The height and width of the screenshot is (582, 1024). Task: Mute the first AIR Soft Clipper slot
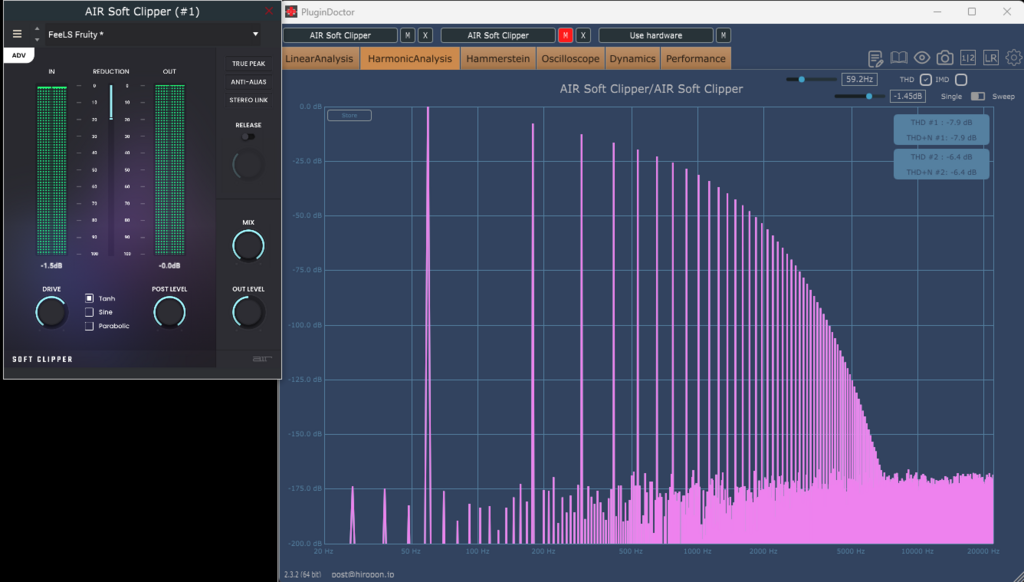tap(408, 35)
